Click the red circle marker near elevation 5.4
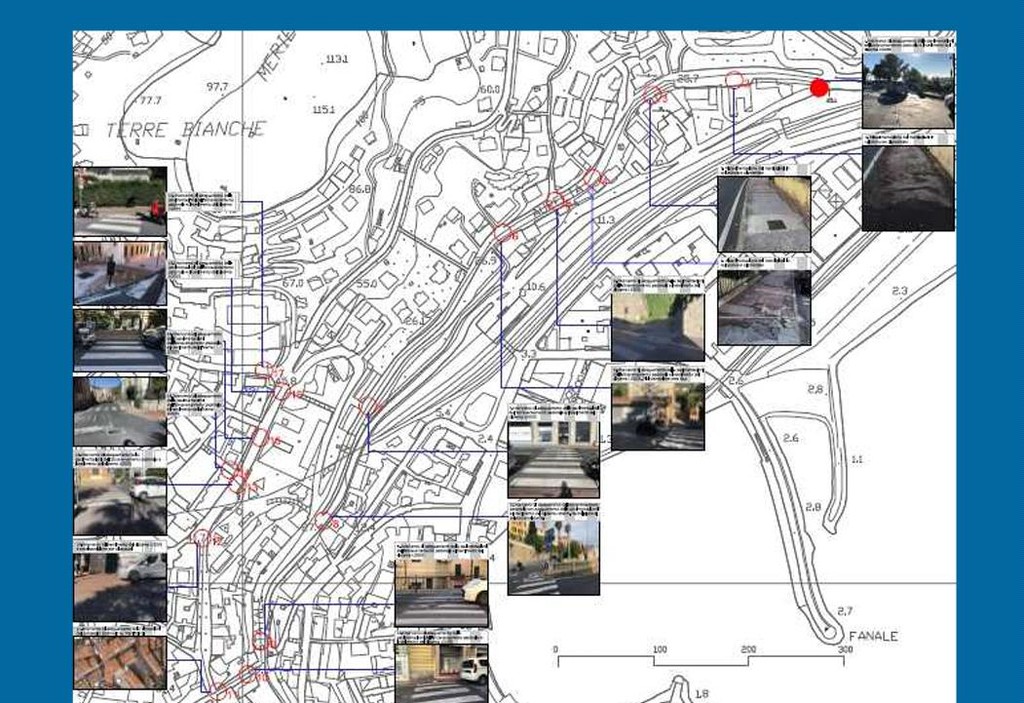Image resolution: width=1024 pixels, height=703 pixels. 368,406
